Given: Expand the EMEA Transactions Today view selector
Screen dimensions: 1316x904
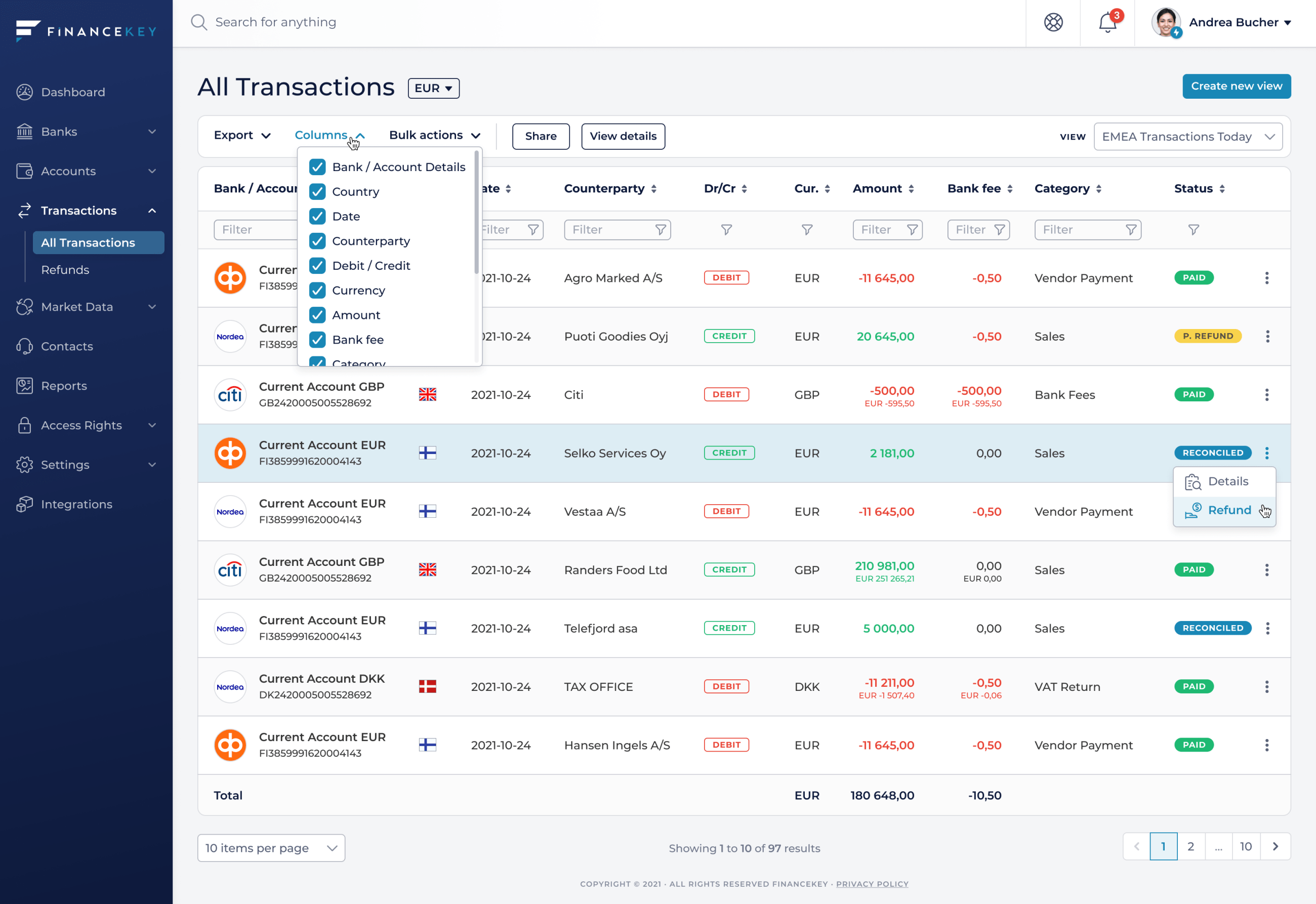Looking at the screenshot, I should pos(1187,137).
